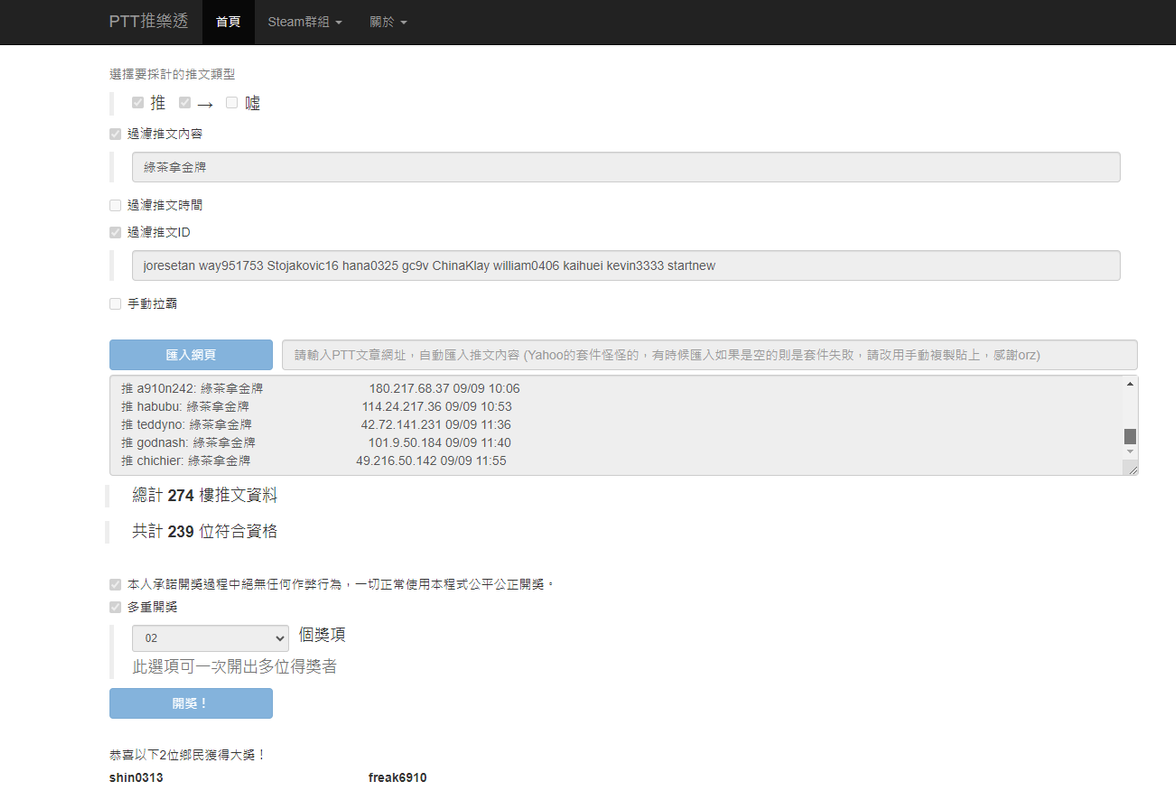Image resolution: width=1176 pixels, height=800 pixels.
Task: Click the 開獎！ draw button
Action: [x=191, y=703]
